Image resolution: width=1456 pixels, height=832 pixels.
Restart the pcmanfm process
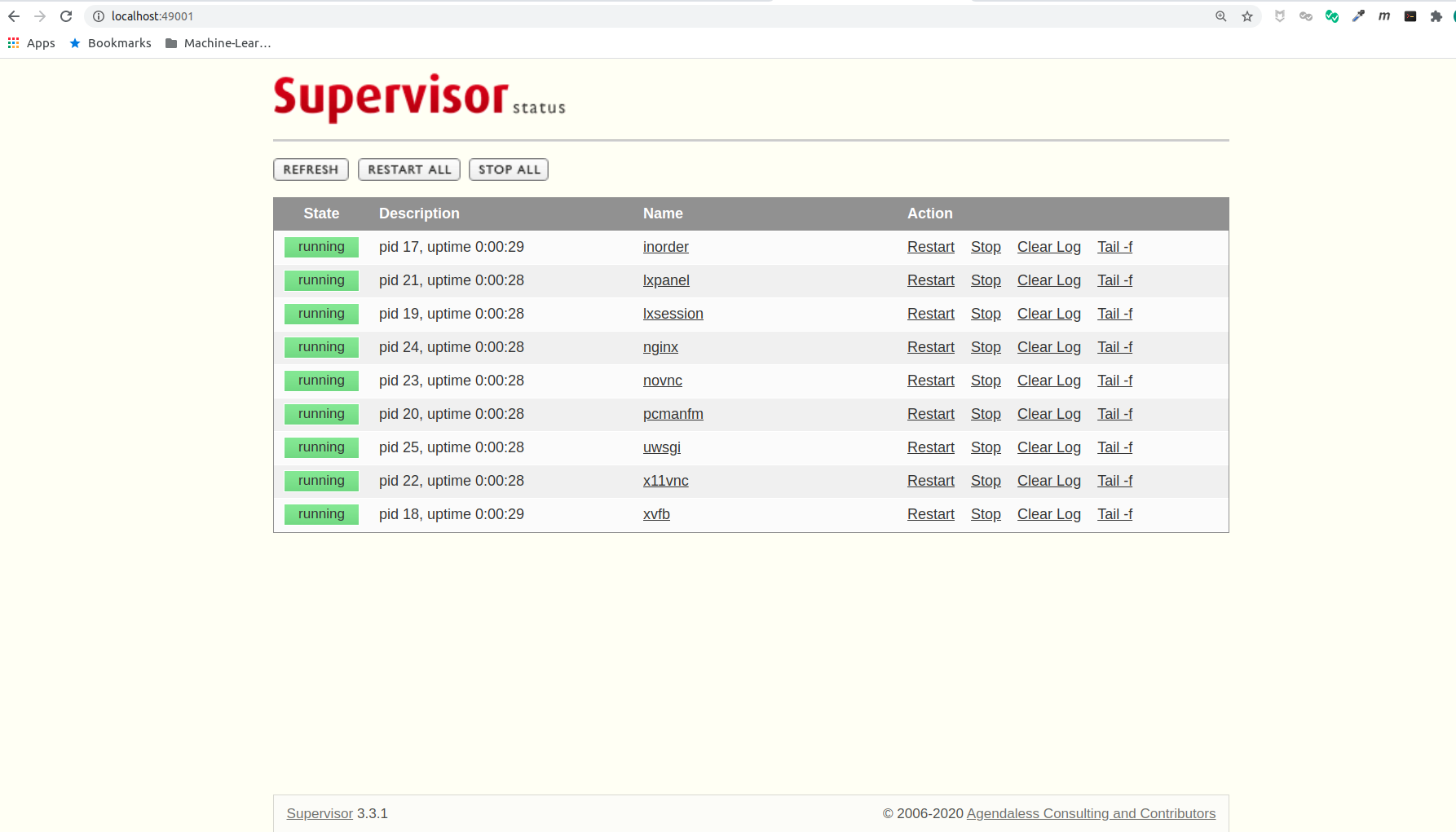931,414
